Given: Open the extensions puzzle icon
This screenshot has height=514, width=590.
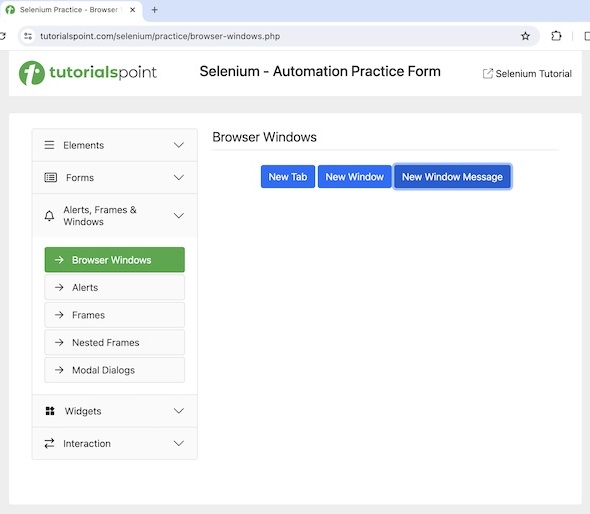Looking at the screenshot, I should click(556, 36).
